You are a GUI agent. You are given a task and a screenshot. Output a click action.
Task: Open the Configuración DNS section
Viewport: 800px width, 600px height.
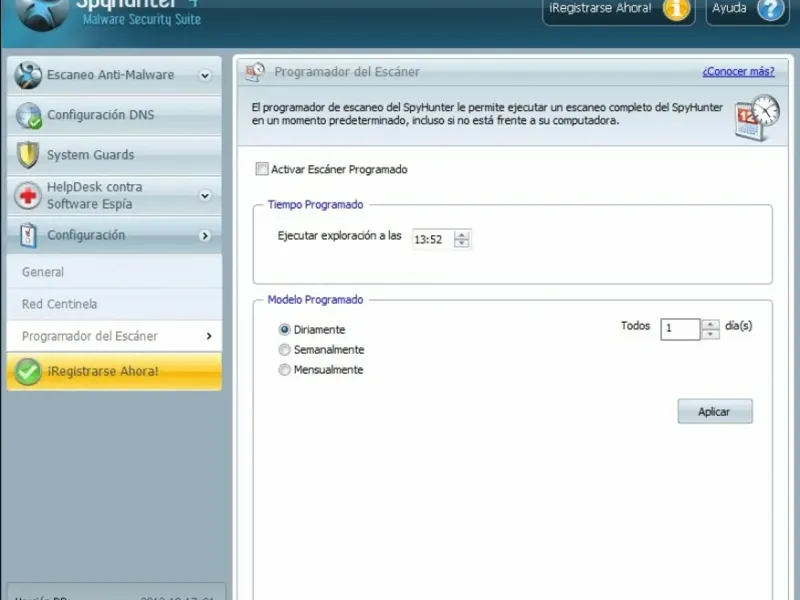114,115
